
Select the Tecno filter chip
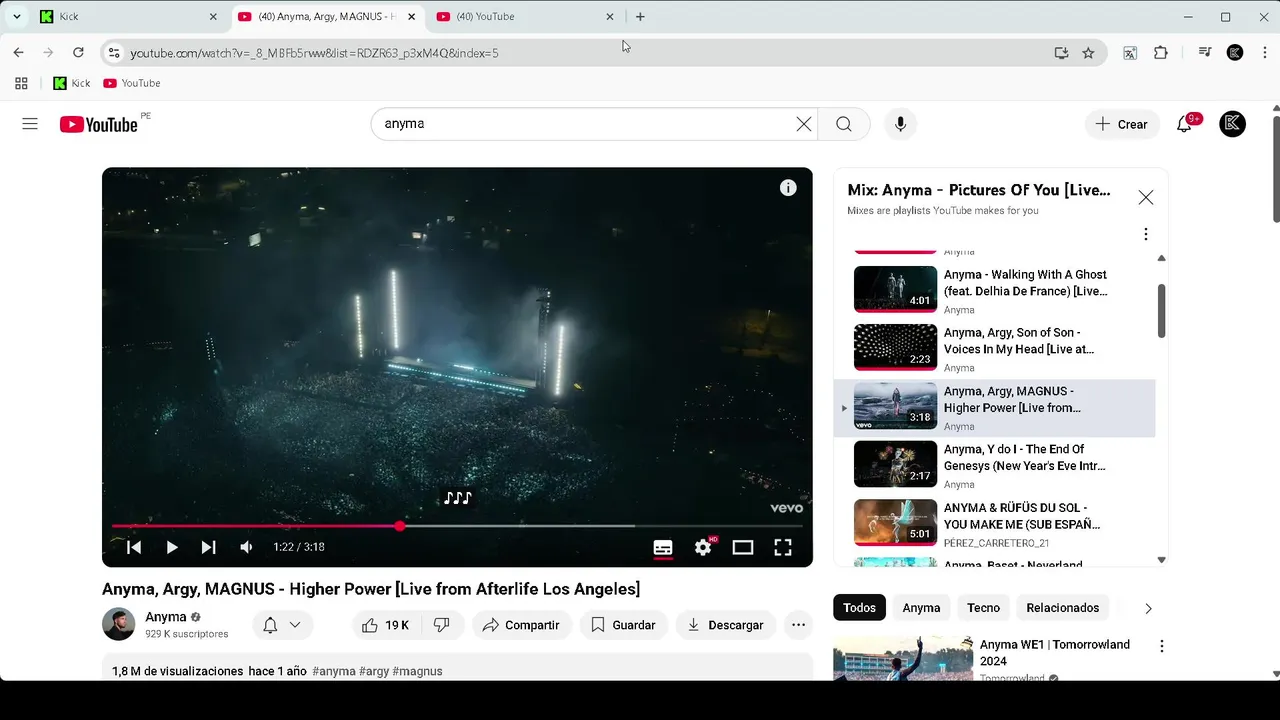(983, 608)
